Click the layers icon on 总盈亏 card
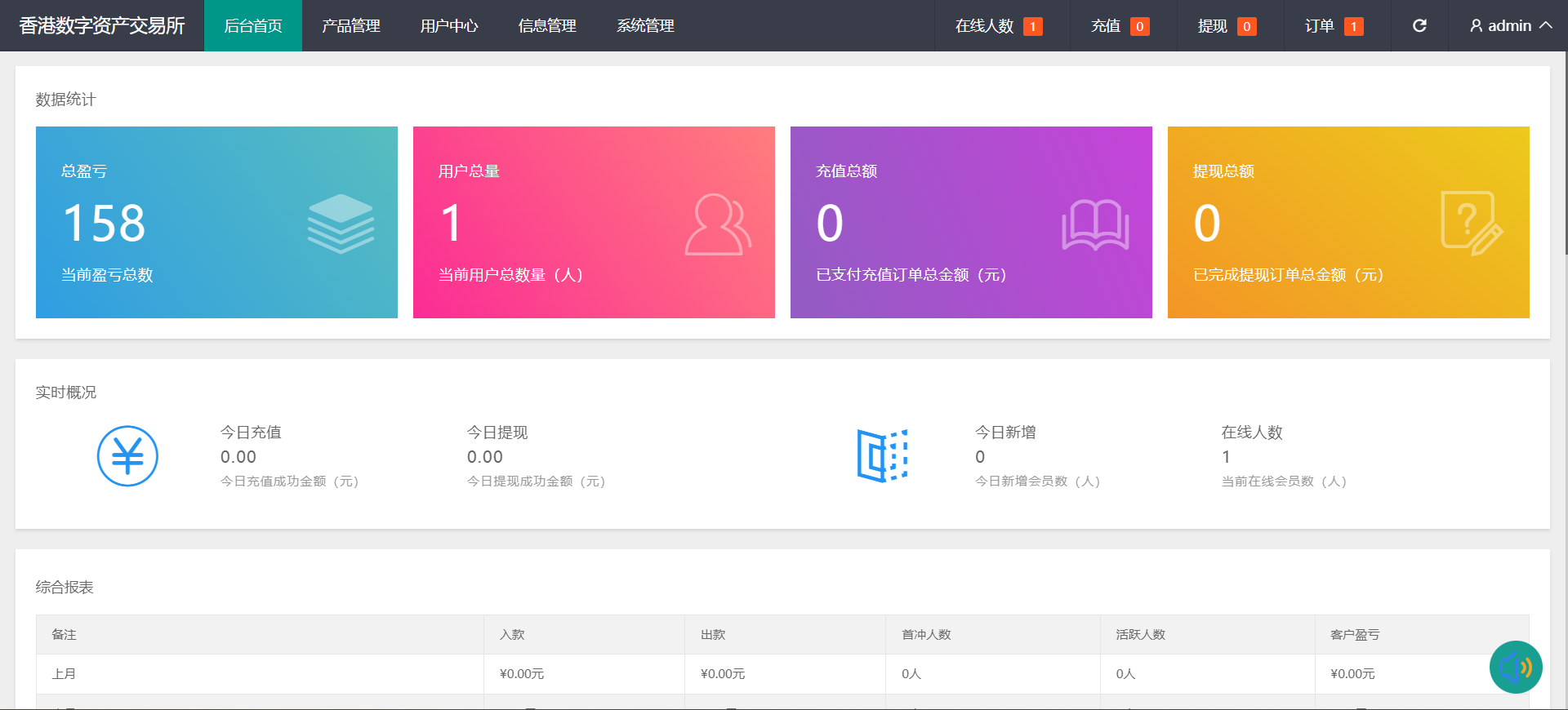Image resolution: width=1568 pixels, height=710 pixels. pos(341,223)
